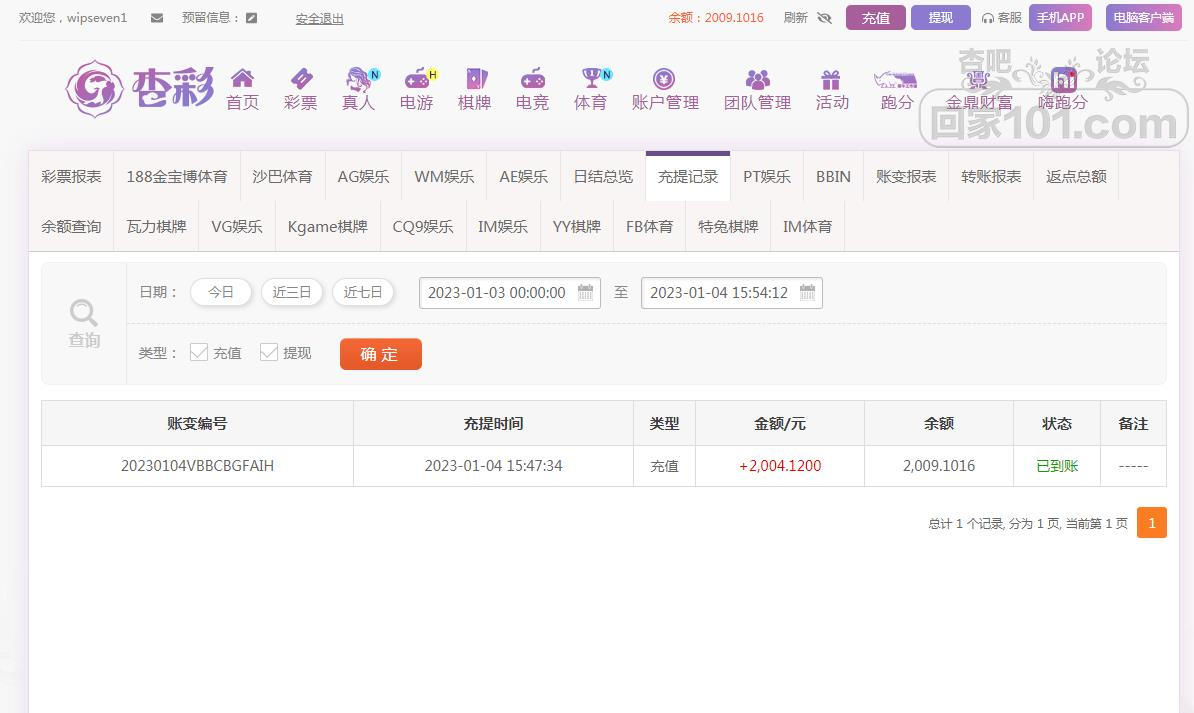Viewport: 1194px width, 713px height.
Task: Switch to the 转账报表 tab
Action: pos(991,176)
